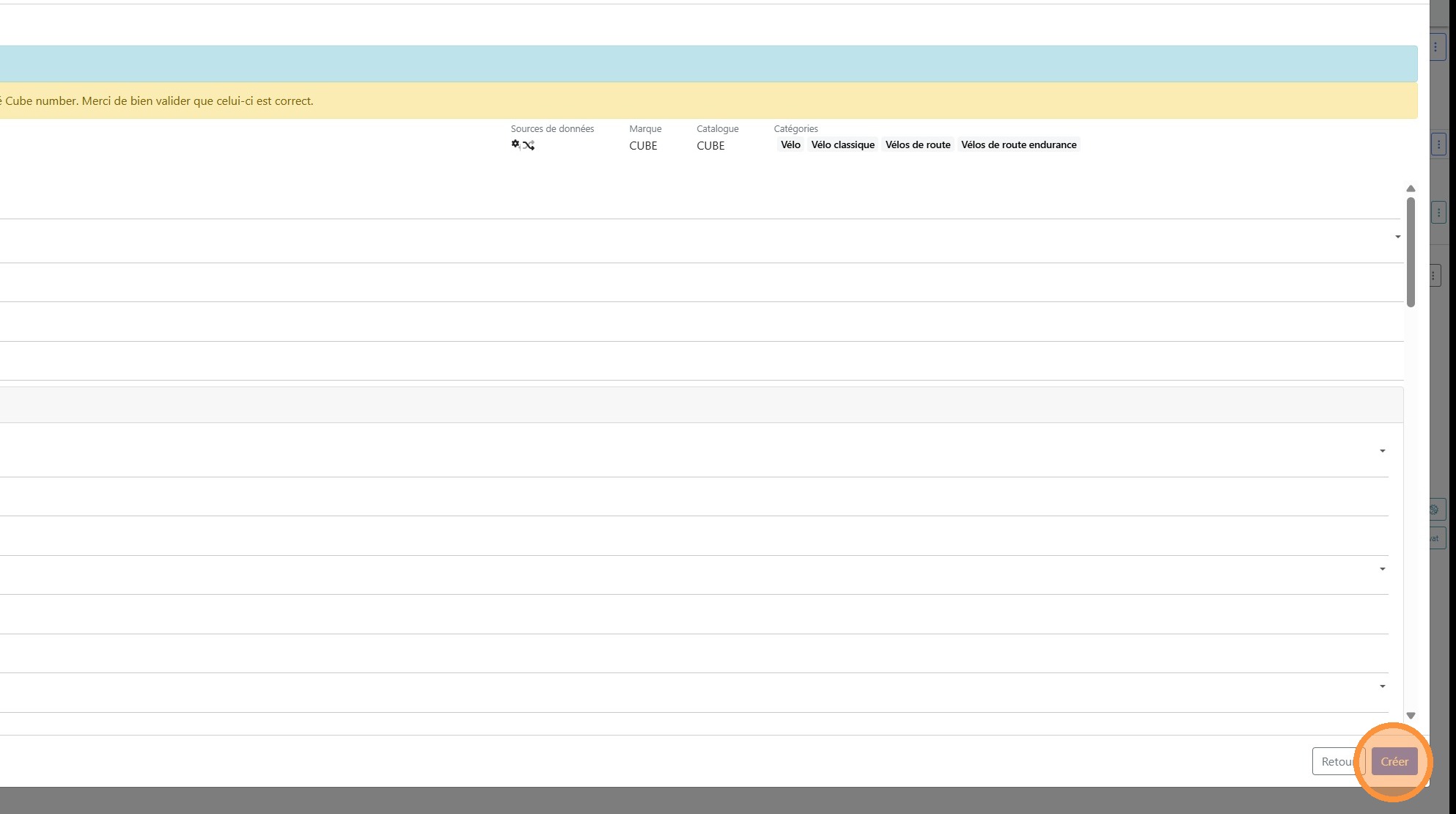Click the Créer button
Screen dimensions: 1456x814
[x=1394, y=761]
